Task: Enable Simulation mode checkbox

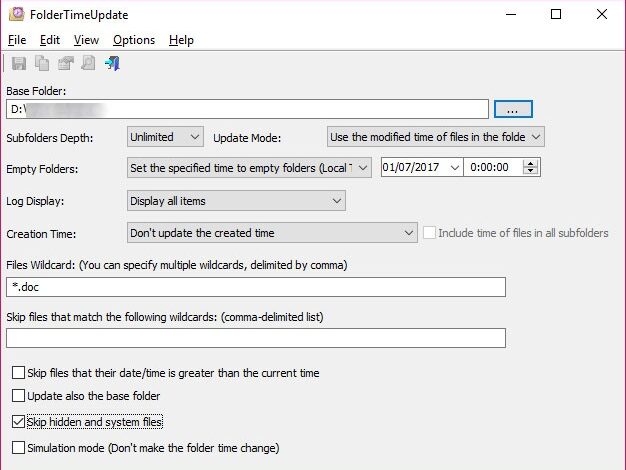Action: 18,448
